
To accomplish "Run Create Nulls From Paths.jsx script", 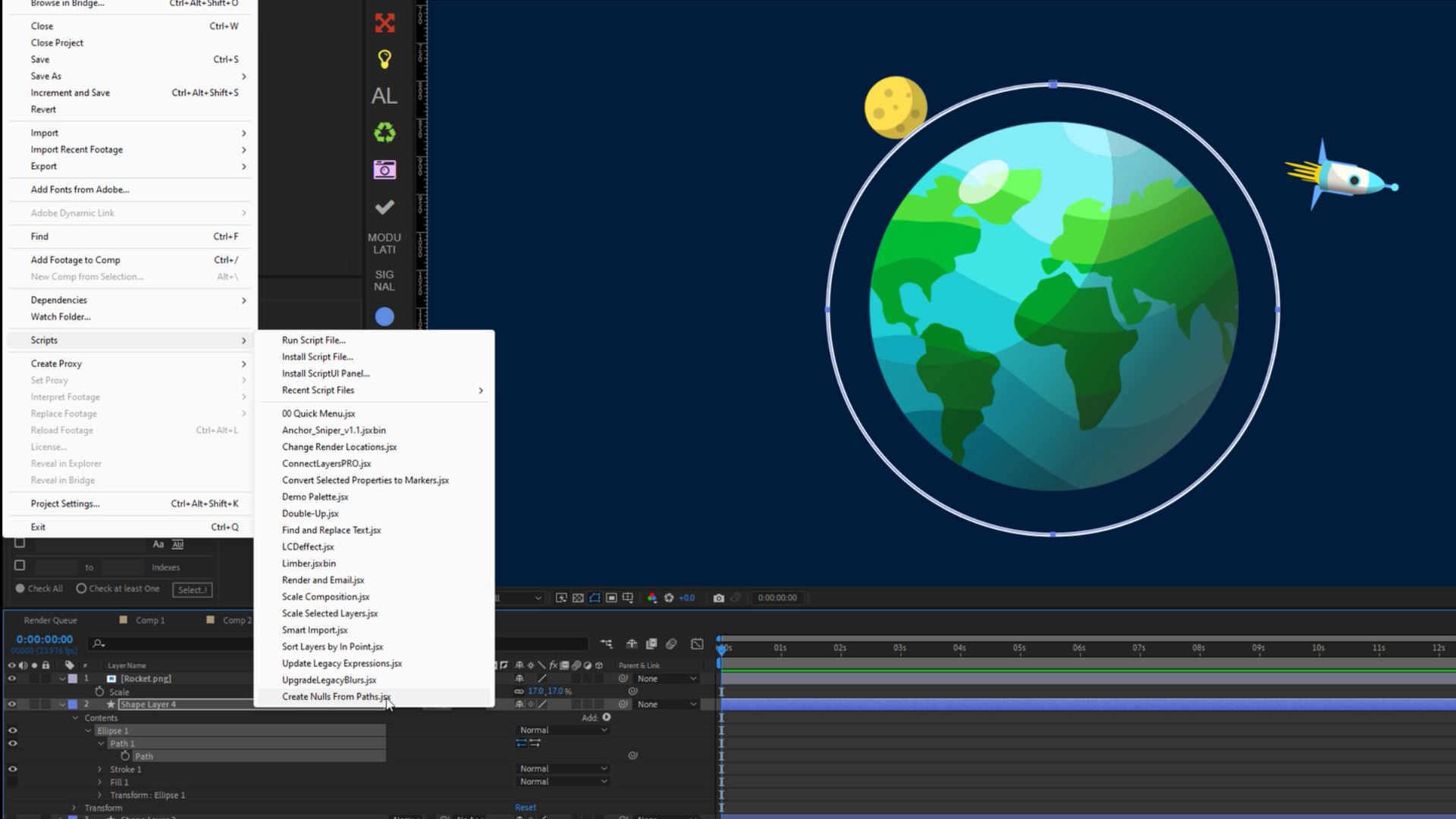I will pyautogui.click(x=336, y=697).
